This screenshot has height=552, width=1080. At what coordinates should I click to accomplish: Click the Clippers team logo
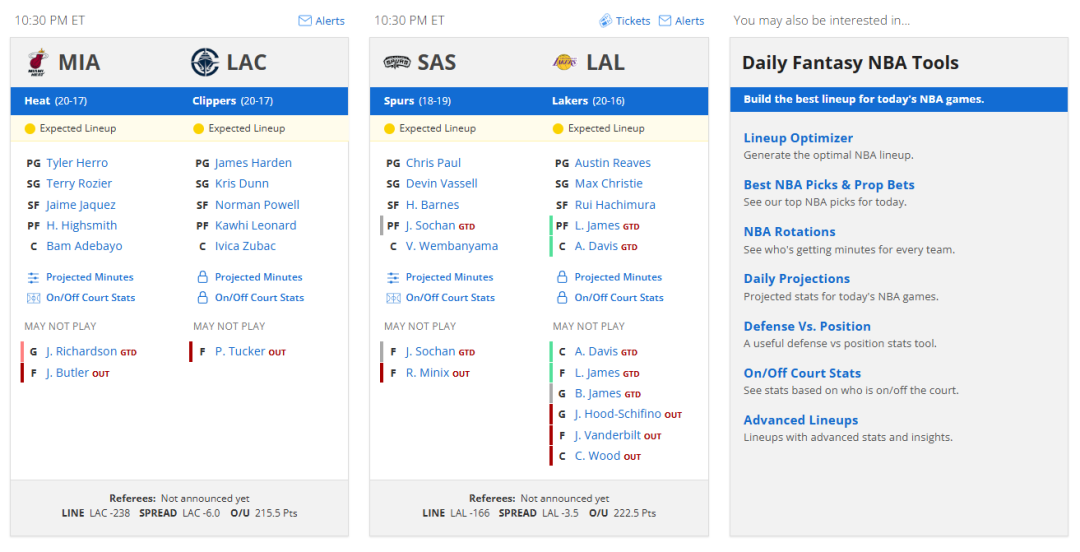click(205, 62)
